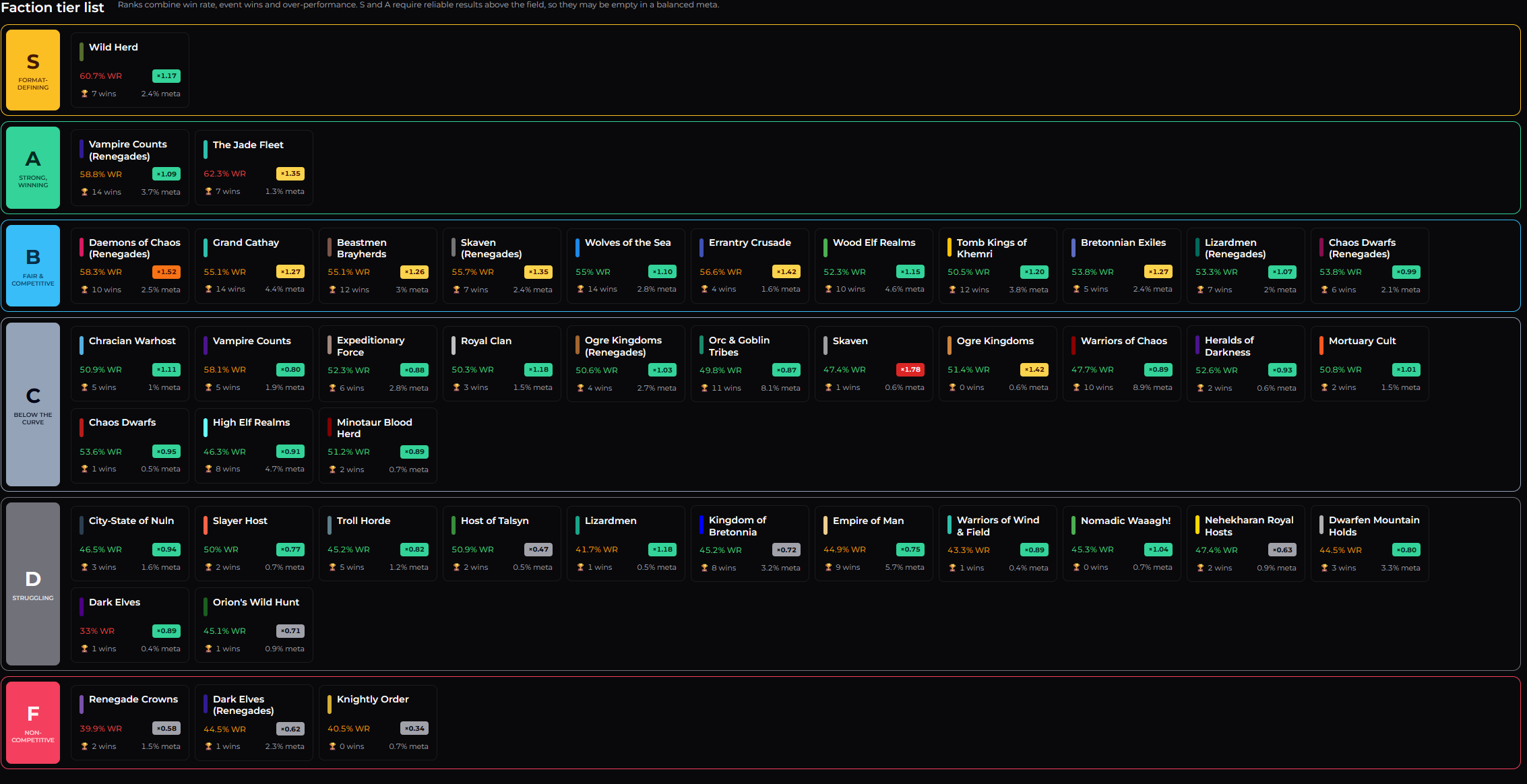This screenshot has width=1527, height=784.
Task: Click the teal color bar on The Jade Fleet
Action: click(206, 150)
